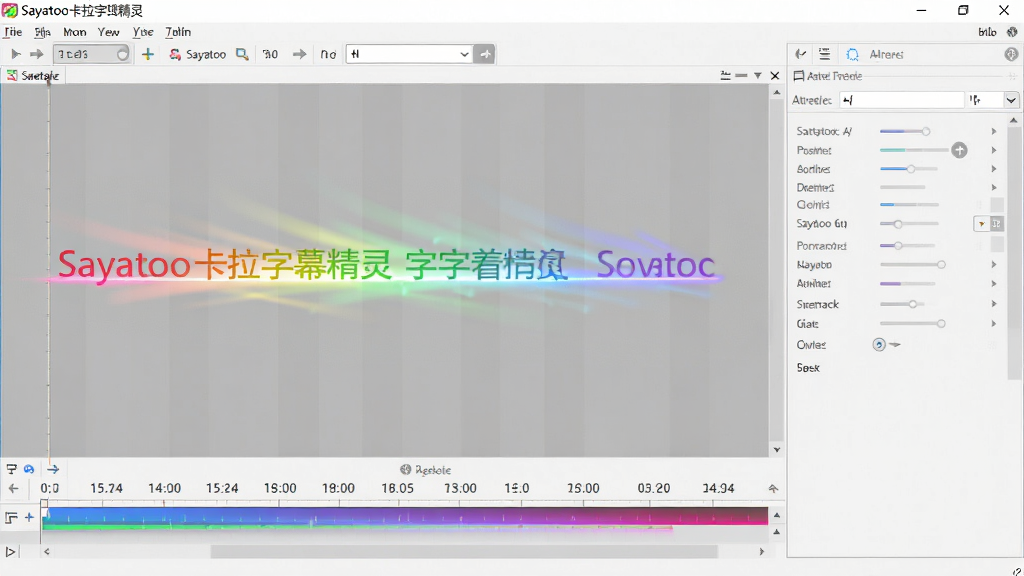Click the horizontal timeline scrollbar thumb
This screenshot has height=576, width=1024.
click(464, 552)
